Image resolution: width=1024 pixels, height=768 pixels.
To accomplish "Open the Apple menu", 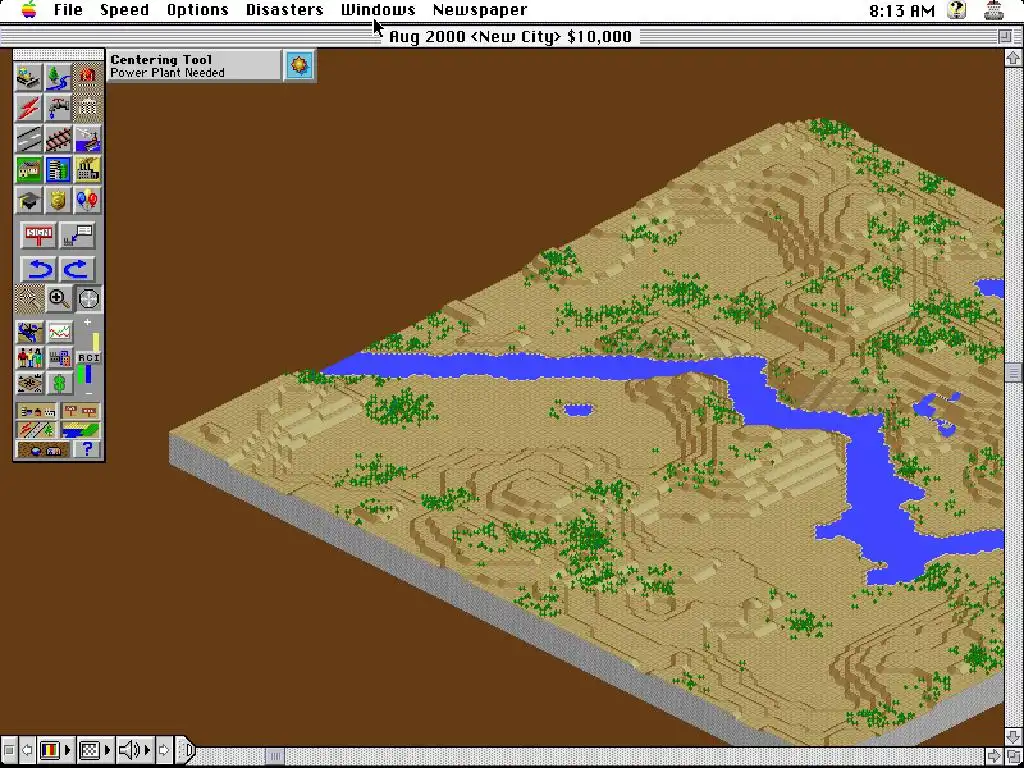I will (x=29, y=10).
